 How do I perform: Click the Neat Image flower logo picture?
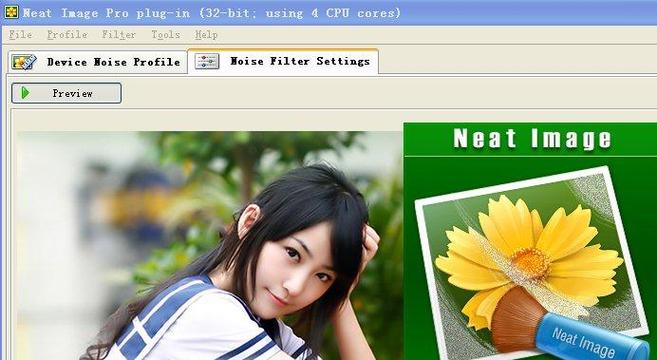coord(533,264)
